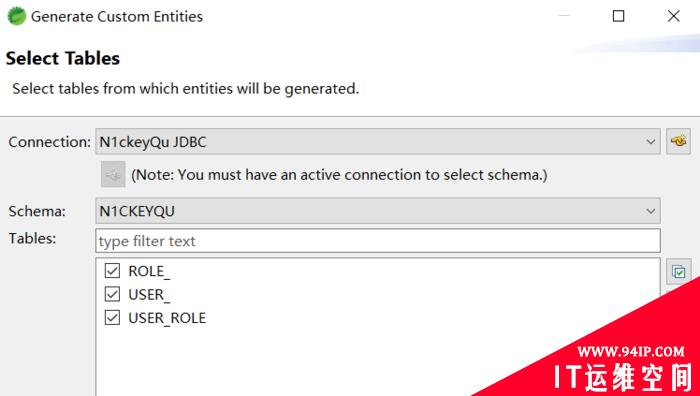This screenshot has width=700, height=396.
Task: Deselect the USER_ROLE table checkbox
Action: pyautogui.click(x=112, y=317)
